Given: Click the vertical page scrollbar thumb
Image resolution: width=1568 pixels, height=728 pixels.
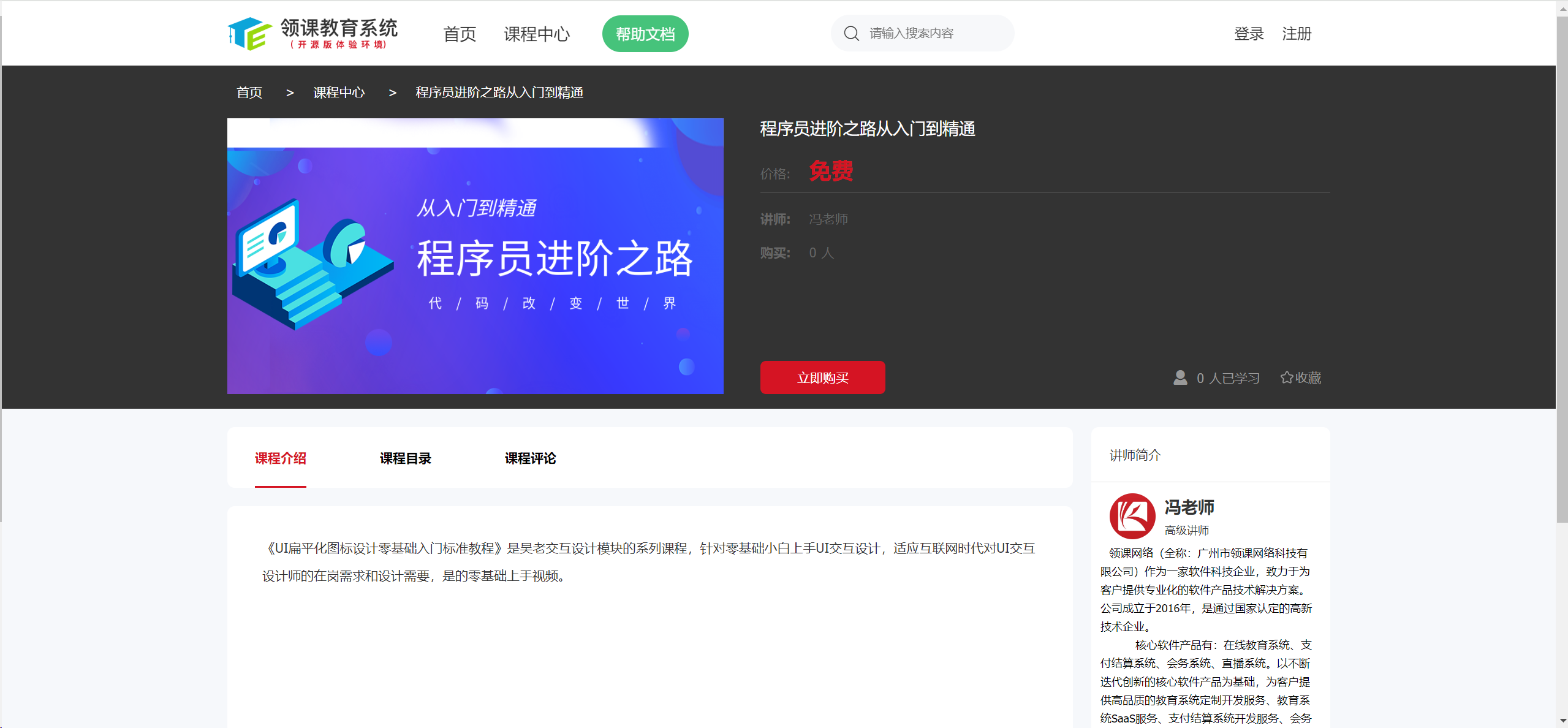Looking at the screenshot, I should (1562, 270).
